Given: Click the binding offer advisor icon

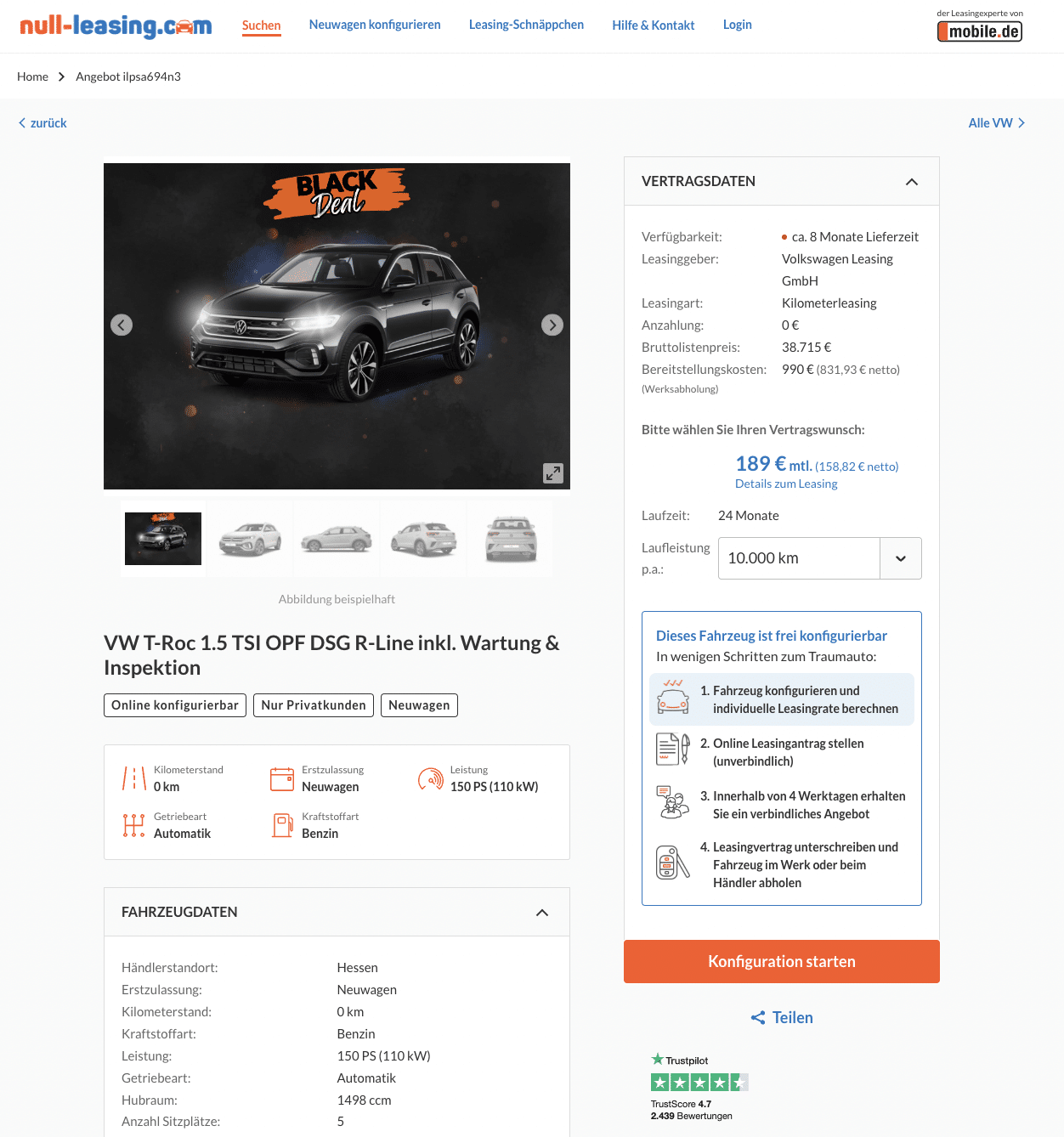Looking at the screenshot, I should (673, 802).
